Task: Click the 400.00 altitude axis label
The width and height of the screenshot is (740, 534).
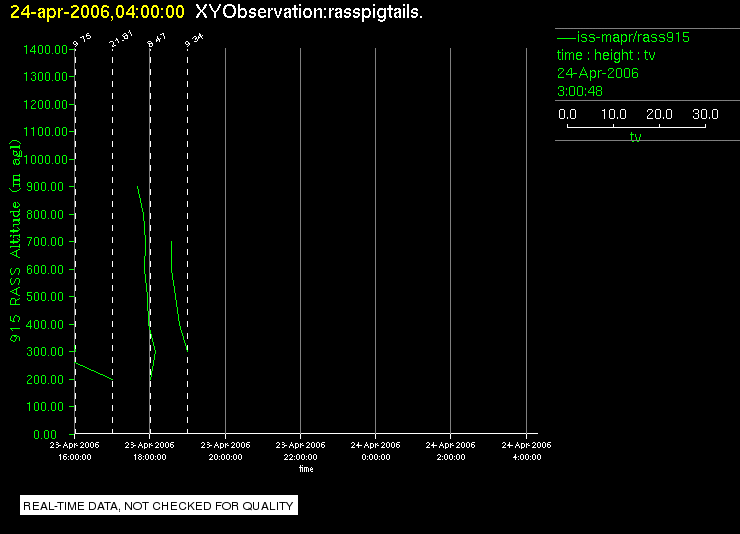Action: click(x=45, y=325)
